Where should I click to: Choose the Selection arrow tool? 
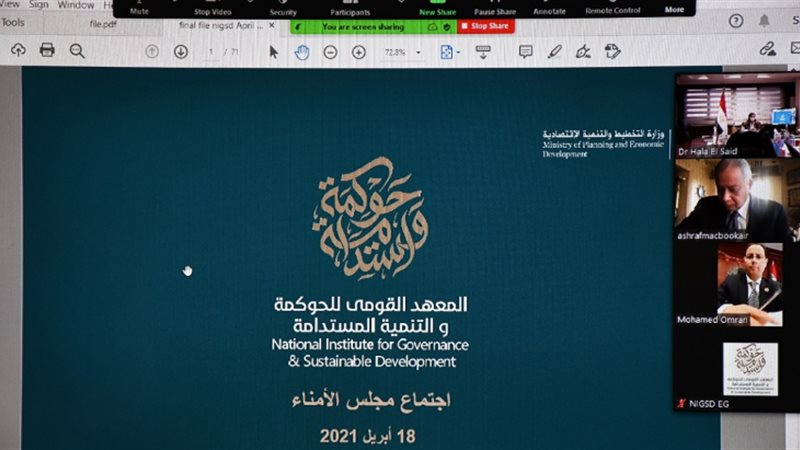tap(274, 52)
